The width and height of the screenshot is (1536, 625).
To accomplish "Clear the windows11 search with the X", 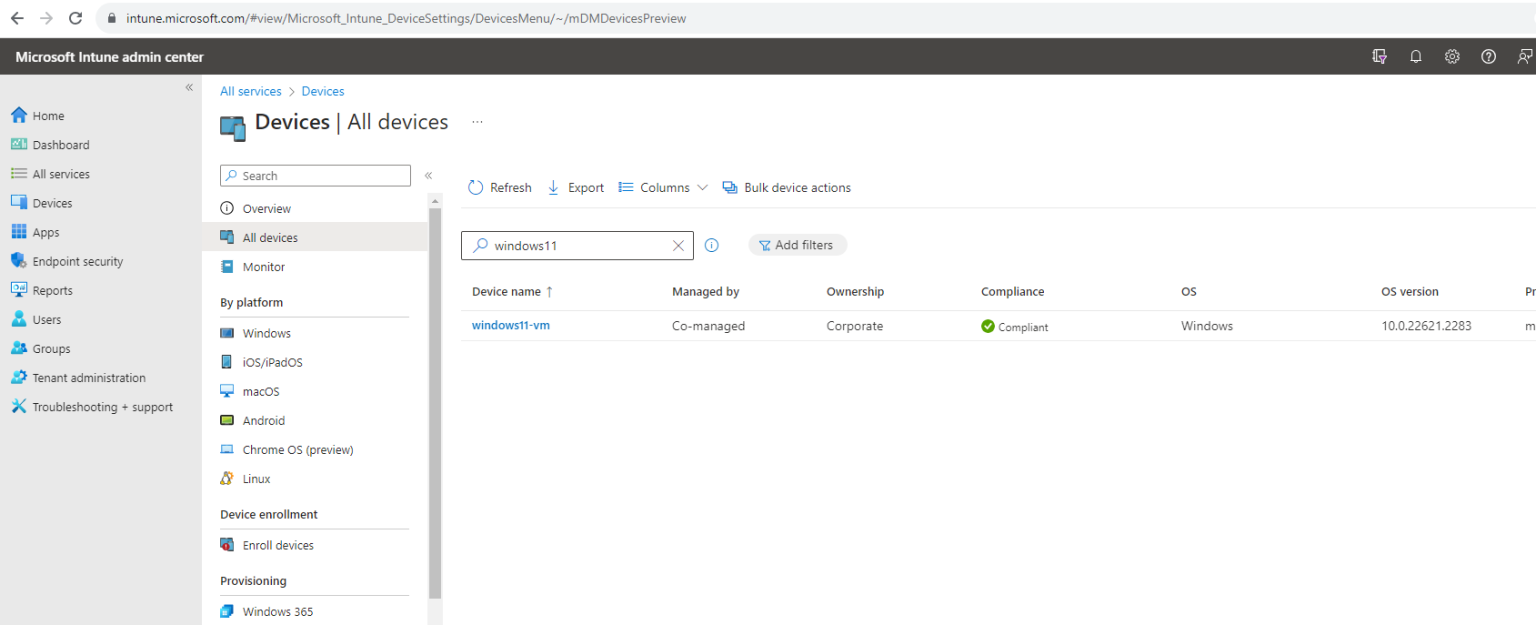I will [678, 245].
